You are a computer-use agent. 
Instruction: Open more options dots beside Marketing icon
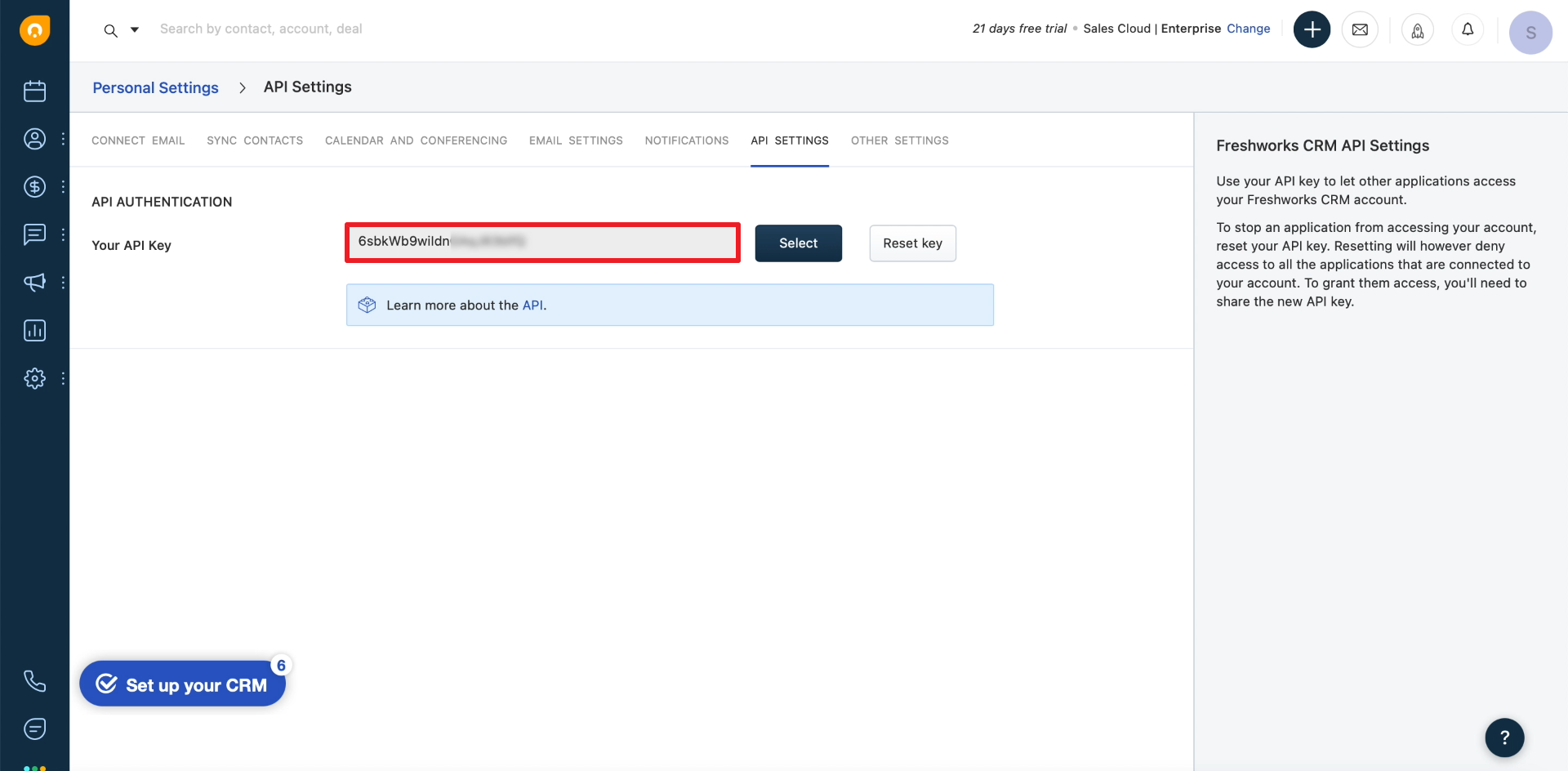(63, 283)
